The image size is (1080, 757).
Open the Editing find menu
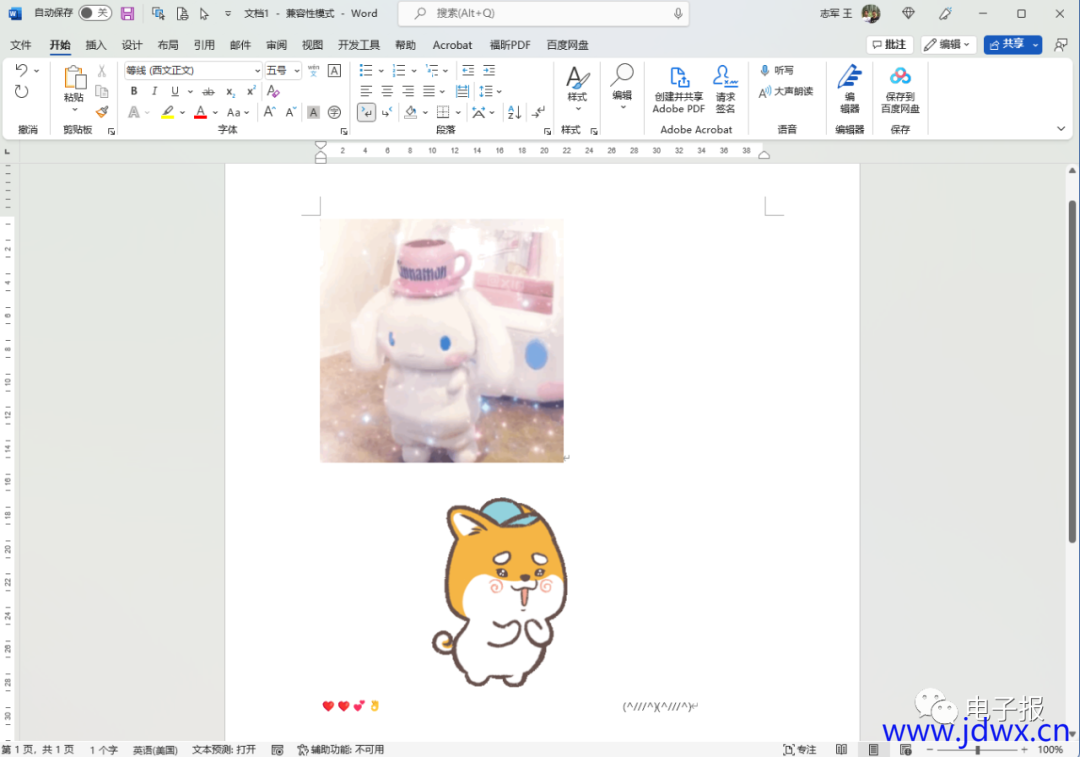[622, 86]
